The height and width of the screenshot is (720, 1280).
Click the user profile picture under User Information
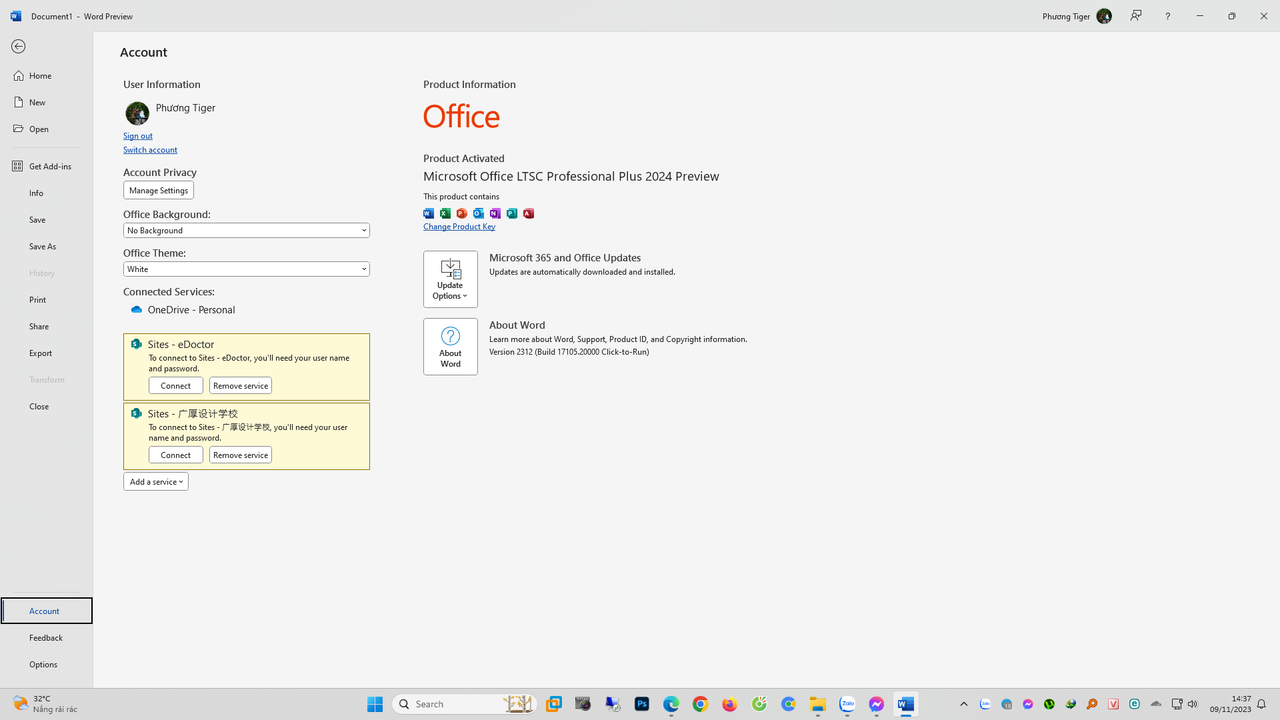[x=137, y=113]
